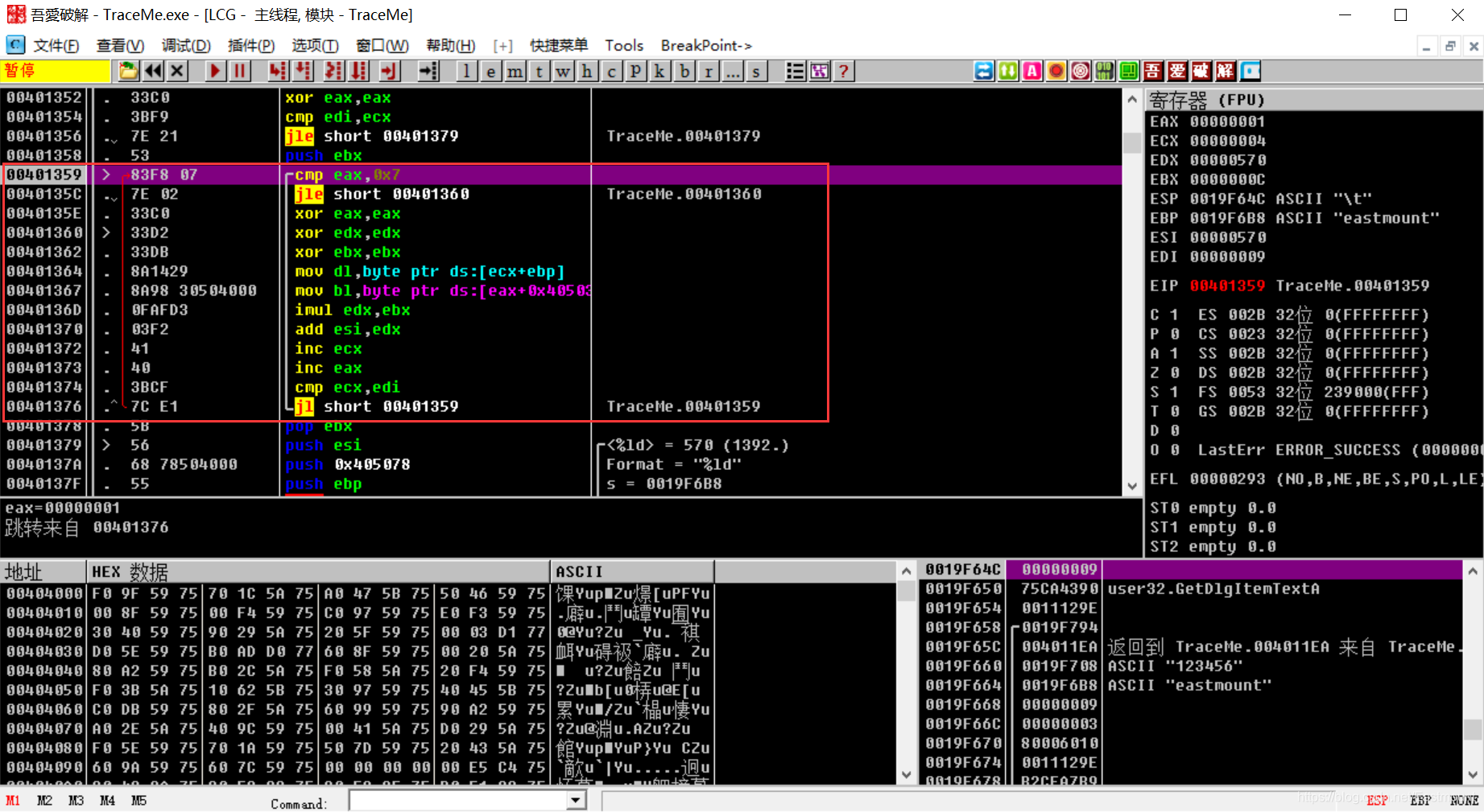The height and width of the screenshot is (812, 1484).
Task: Click the HEX 数据 column header
Action: click(x=318, y=572)
